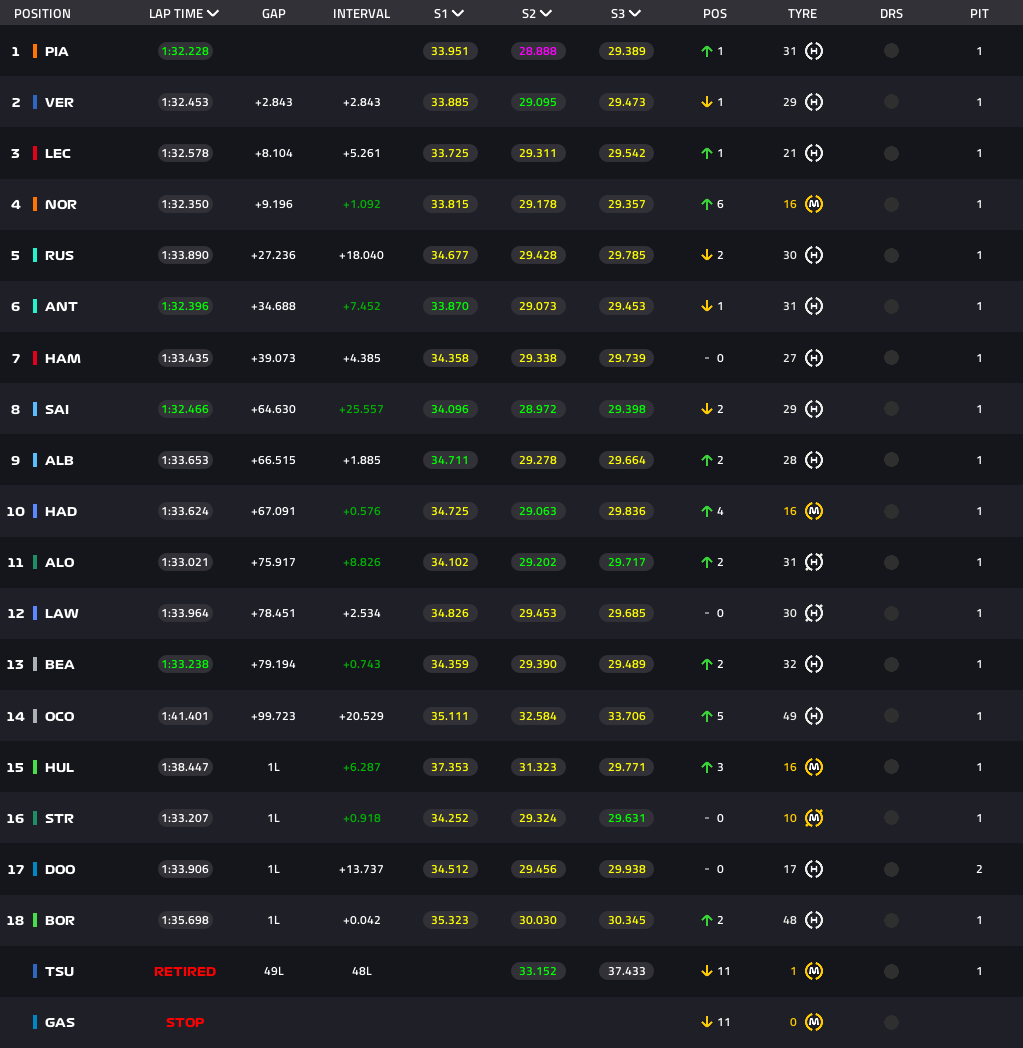Select driver ALO in the list
The width and height of the screenshot is (1023, 1048).
coord(59,562)
